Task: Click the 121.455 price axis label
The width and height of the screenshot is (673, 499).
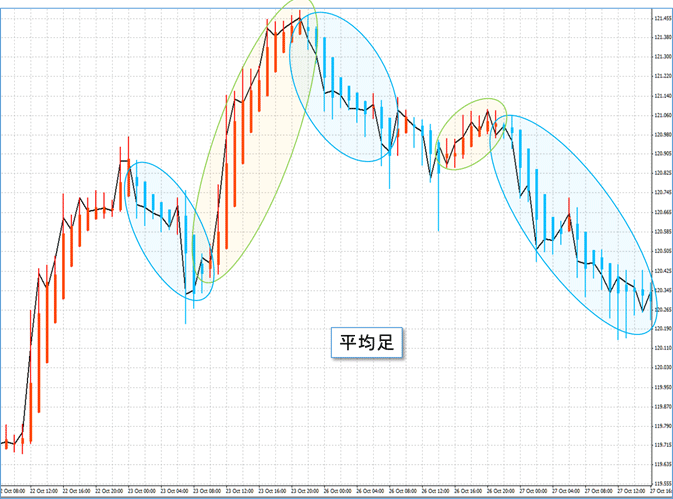Action: click(660, 18)
